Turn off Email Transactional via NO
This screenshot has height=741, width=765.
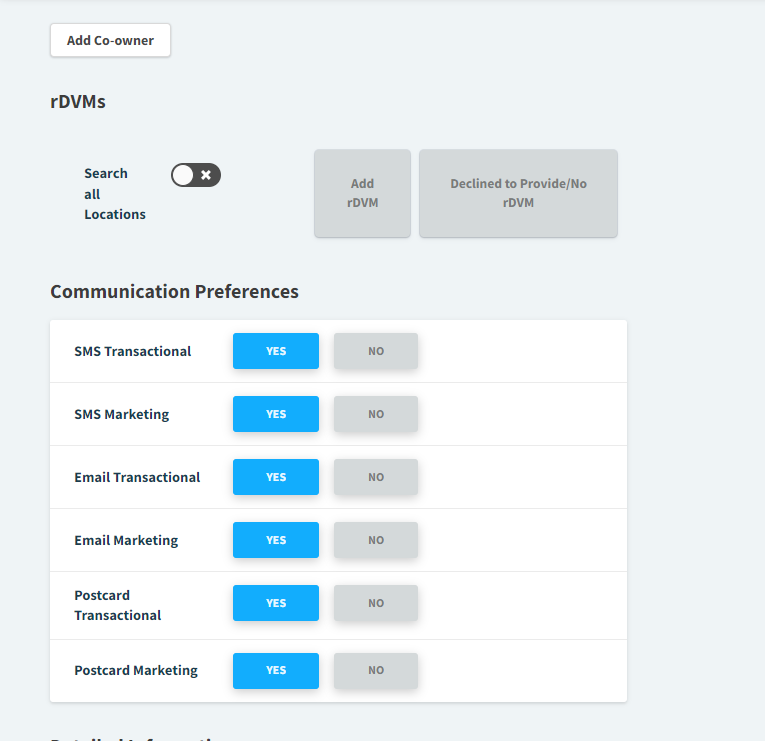(x=376, y=477)
